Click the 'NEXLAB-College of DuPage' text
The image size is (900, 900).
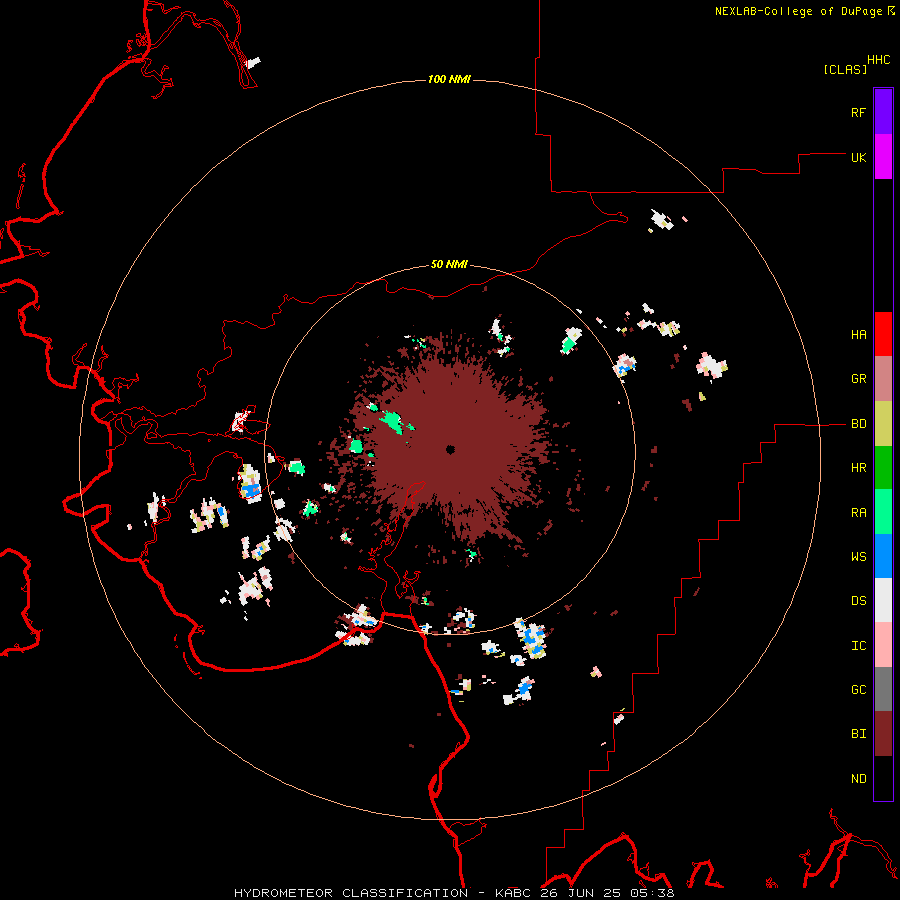point(798,11)
